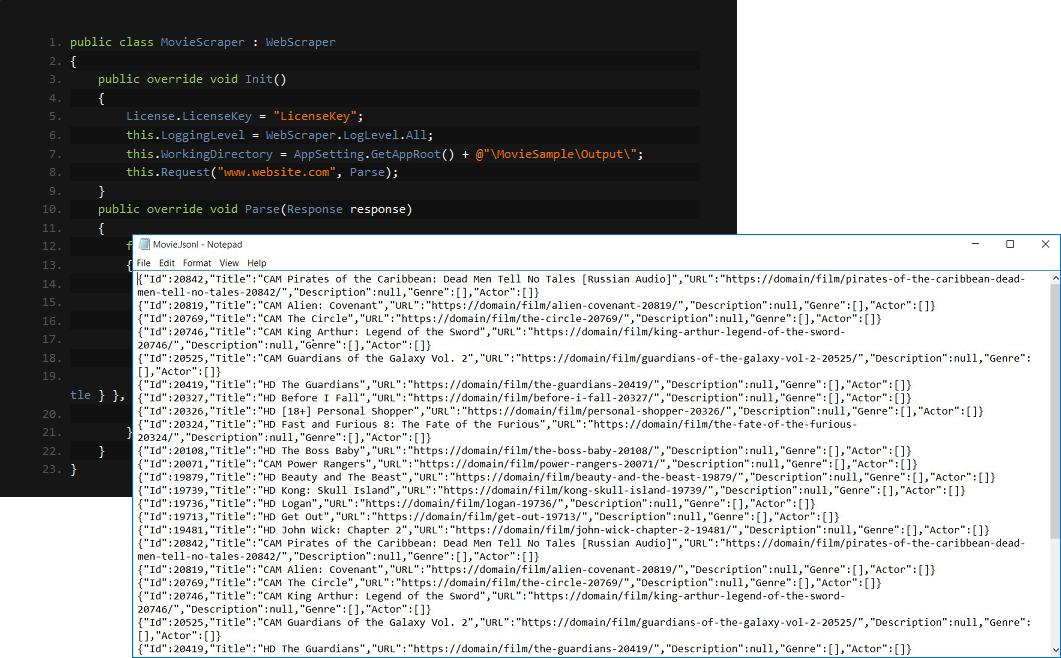
Task: Open the File menu in Notepad
Action: (x=143, y=263)
